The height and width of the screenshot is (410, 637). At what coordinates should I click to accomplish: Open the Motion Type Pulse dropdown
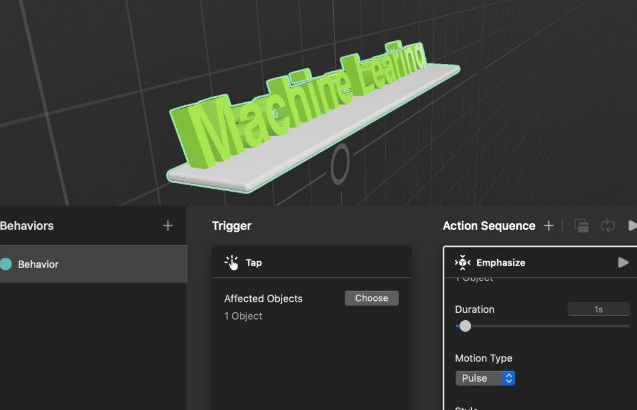(x=485, y=378)
